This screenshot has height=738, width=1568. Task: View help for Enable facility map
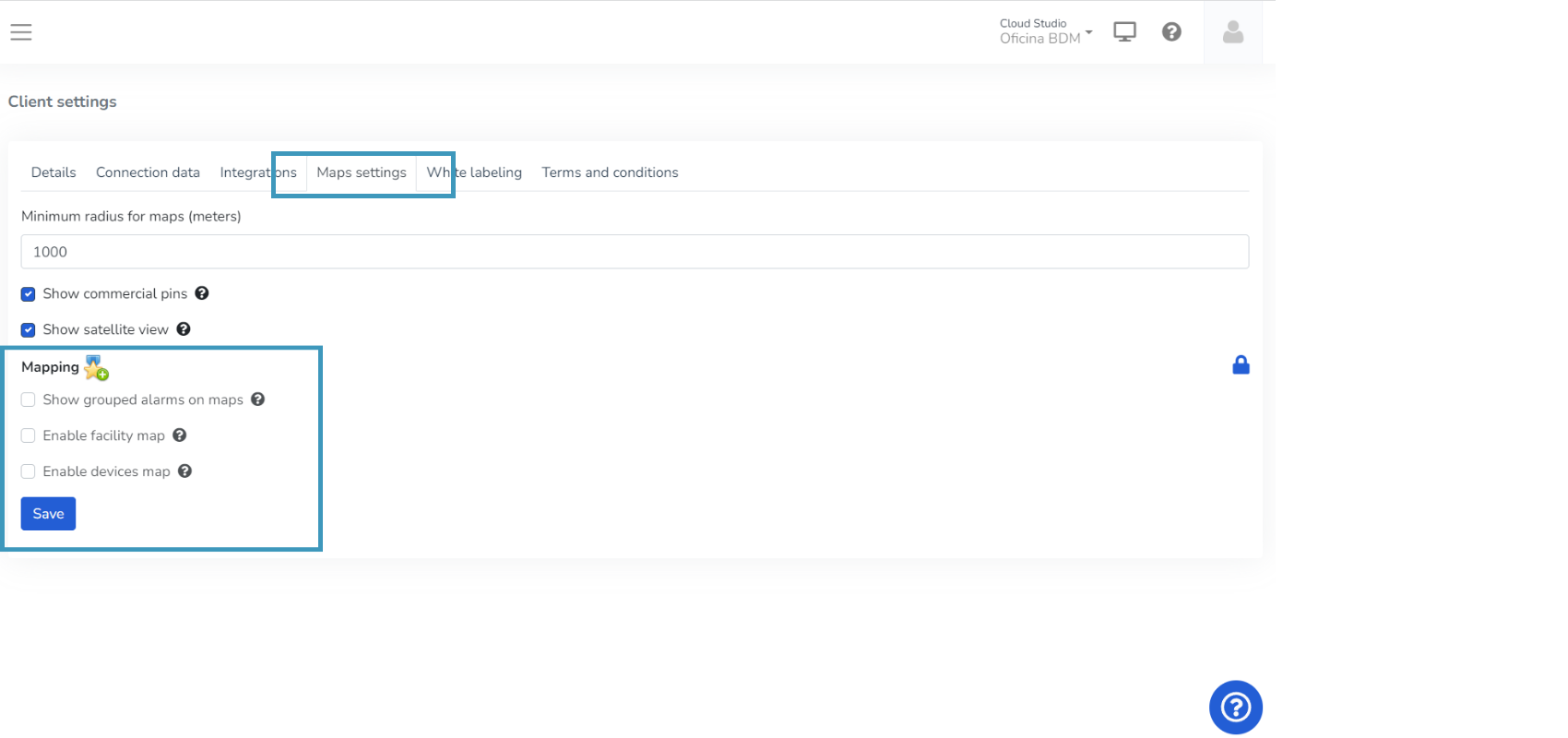(180, 435)
